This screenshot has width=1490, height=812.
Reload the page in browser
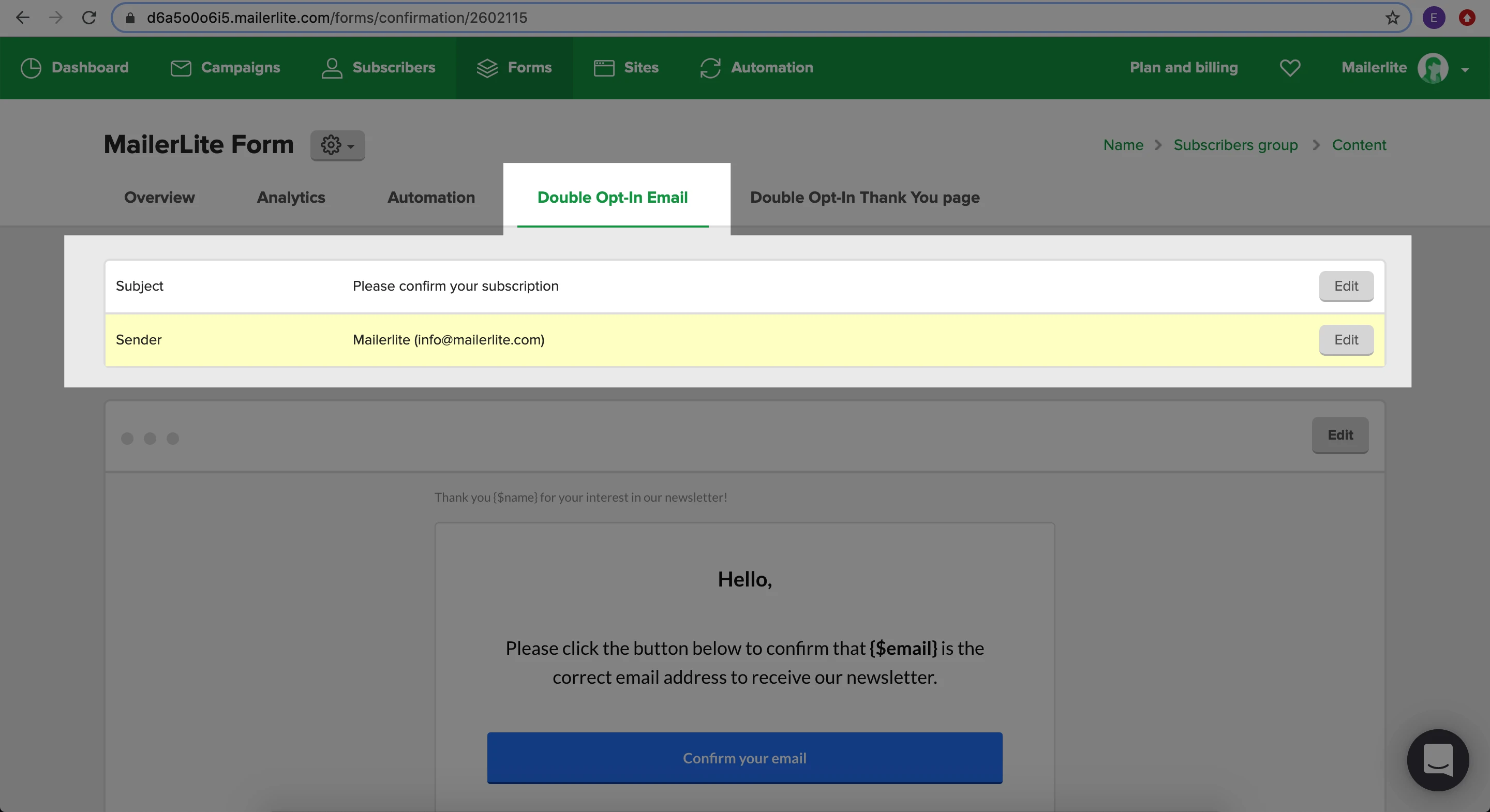pyautogui.click(x=89, y=18)
